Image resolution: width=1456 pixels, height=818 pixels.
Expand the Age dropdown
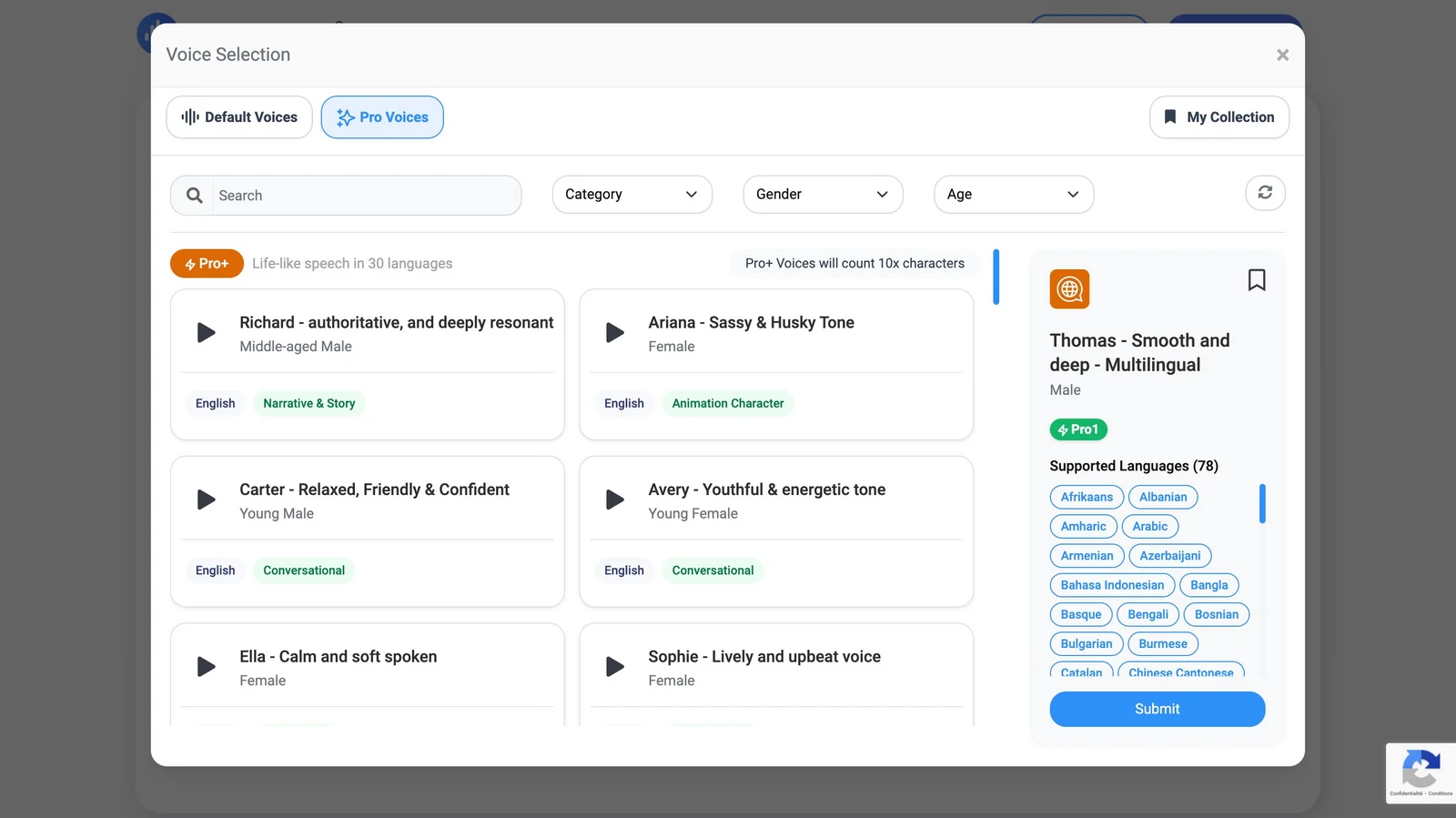(1014, 195)
